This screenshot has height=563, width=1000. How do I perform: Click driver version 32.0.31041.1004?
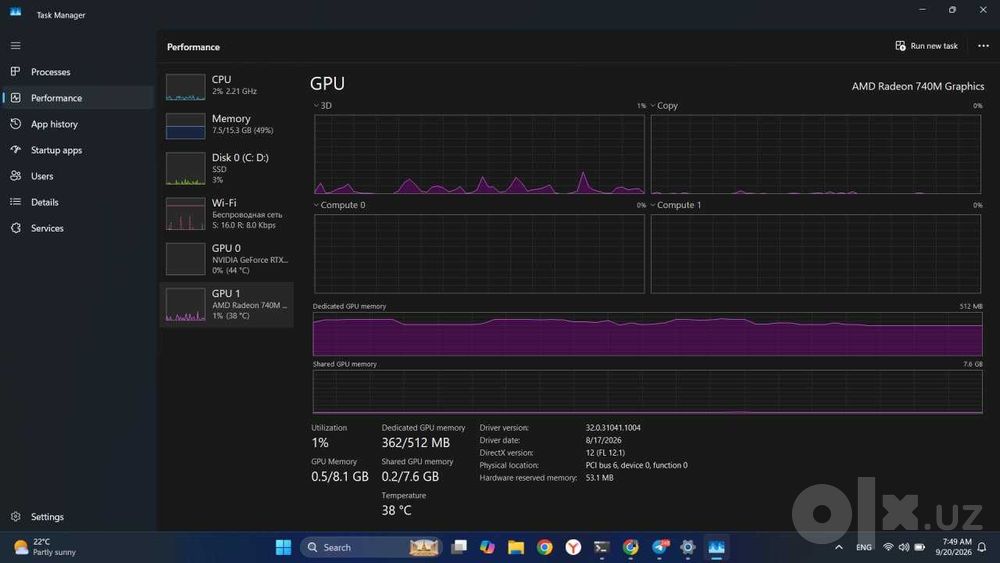click(x=613, y=428)
